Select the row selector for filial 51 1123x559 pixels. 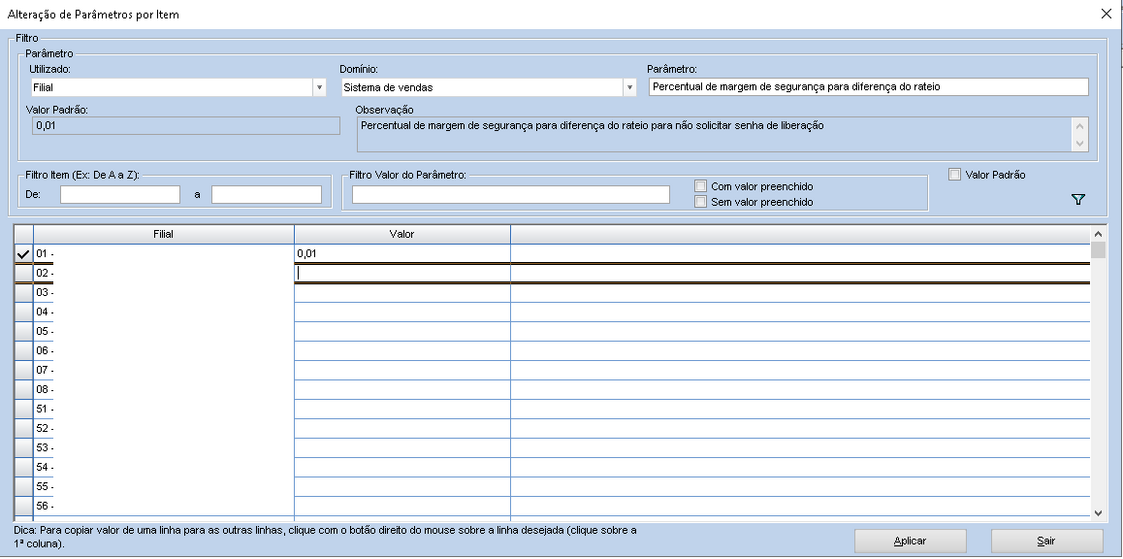(x=24, y=409)
